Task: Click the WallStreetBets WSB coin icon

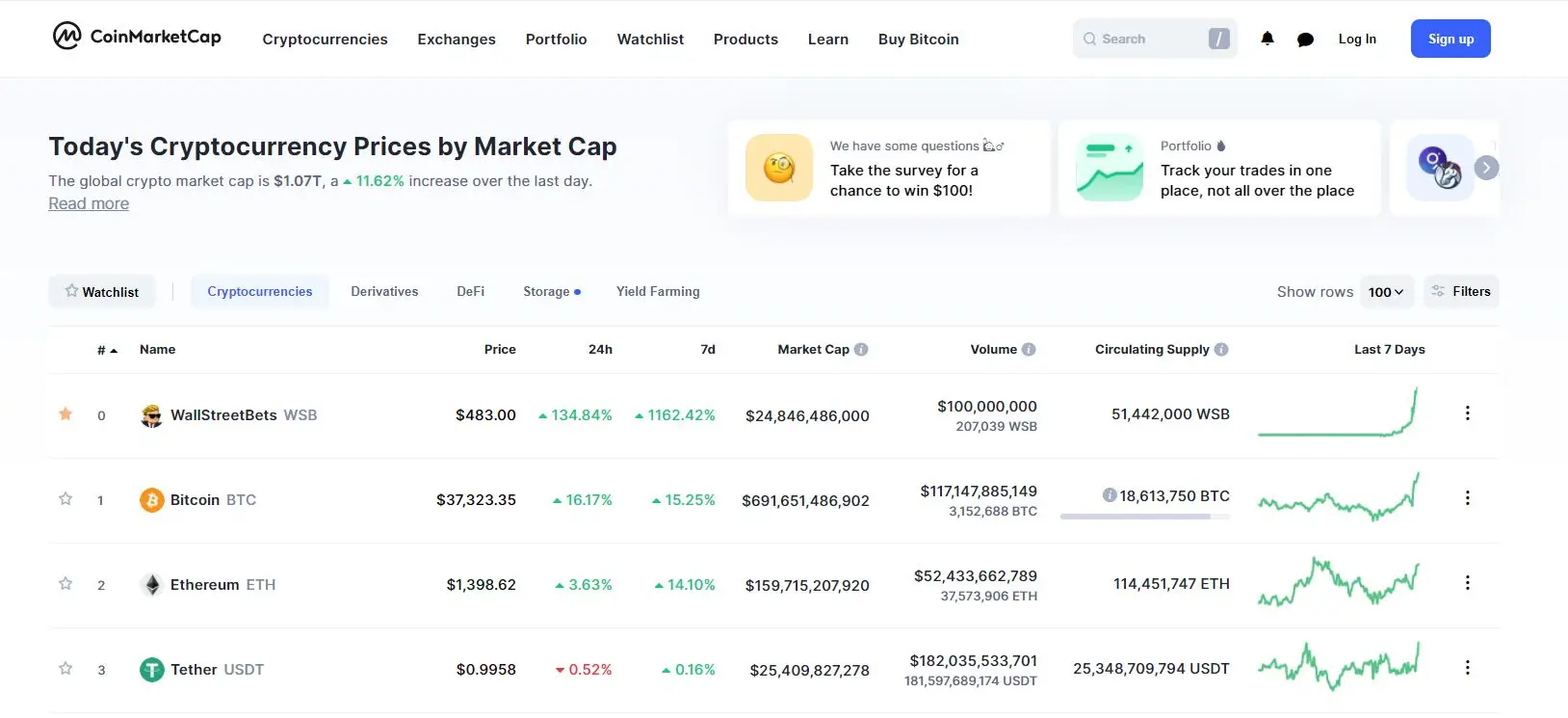Action: click(151, 414)
